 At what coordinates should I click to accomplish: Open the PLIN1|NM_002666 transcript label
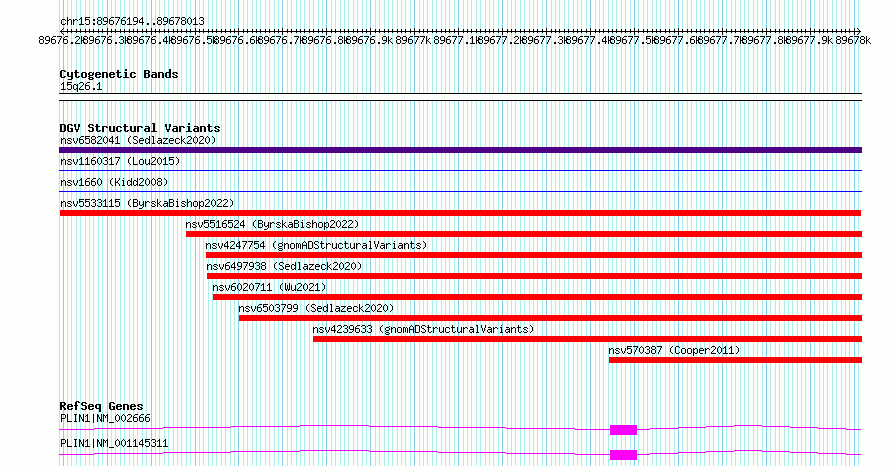(106, 418)
